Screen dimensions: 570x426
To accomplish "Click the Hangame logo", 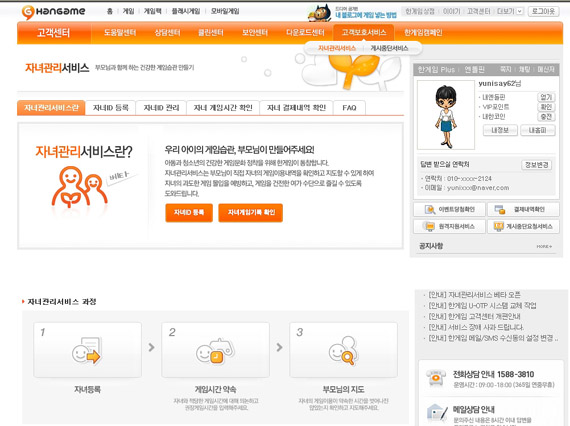I will pyautogui.click(x=53, y=12).
